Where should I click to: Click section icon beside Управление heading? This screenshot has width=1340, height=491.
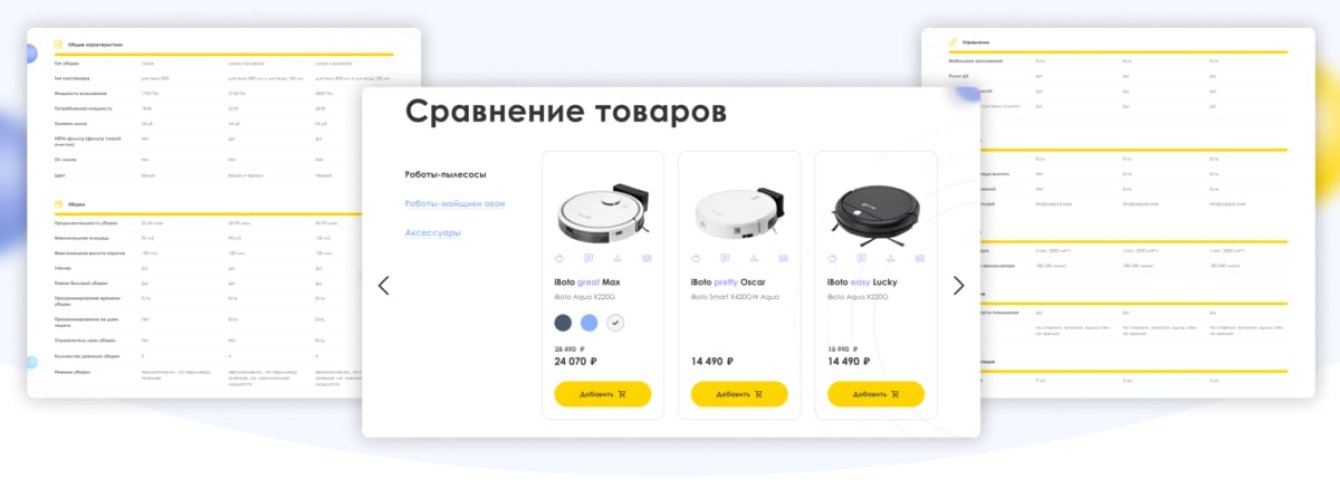pos(953,42)
